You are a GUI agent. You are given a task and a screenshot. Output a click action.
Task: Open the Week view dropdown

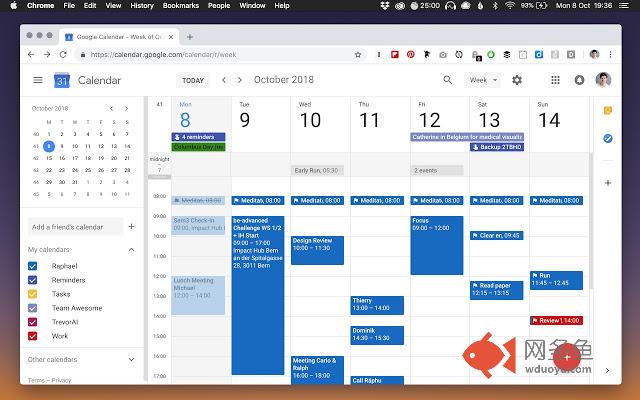coord(483,80)
